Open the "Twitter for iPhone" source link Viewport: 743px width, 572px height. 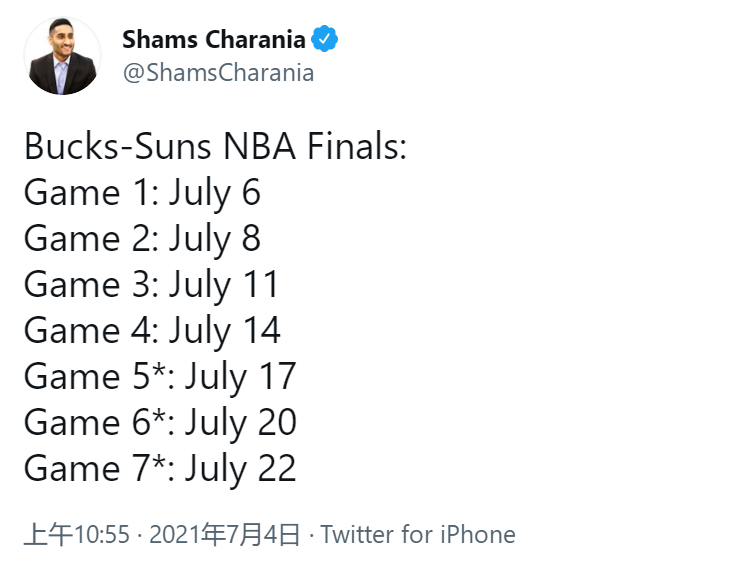418,535
